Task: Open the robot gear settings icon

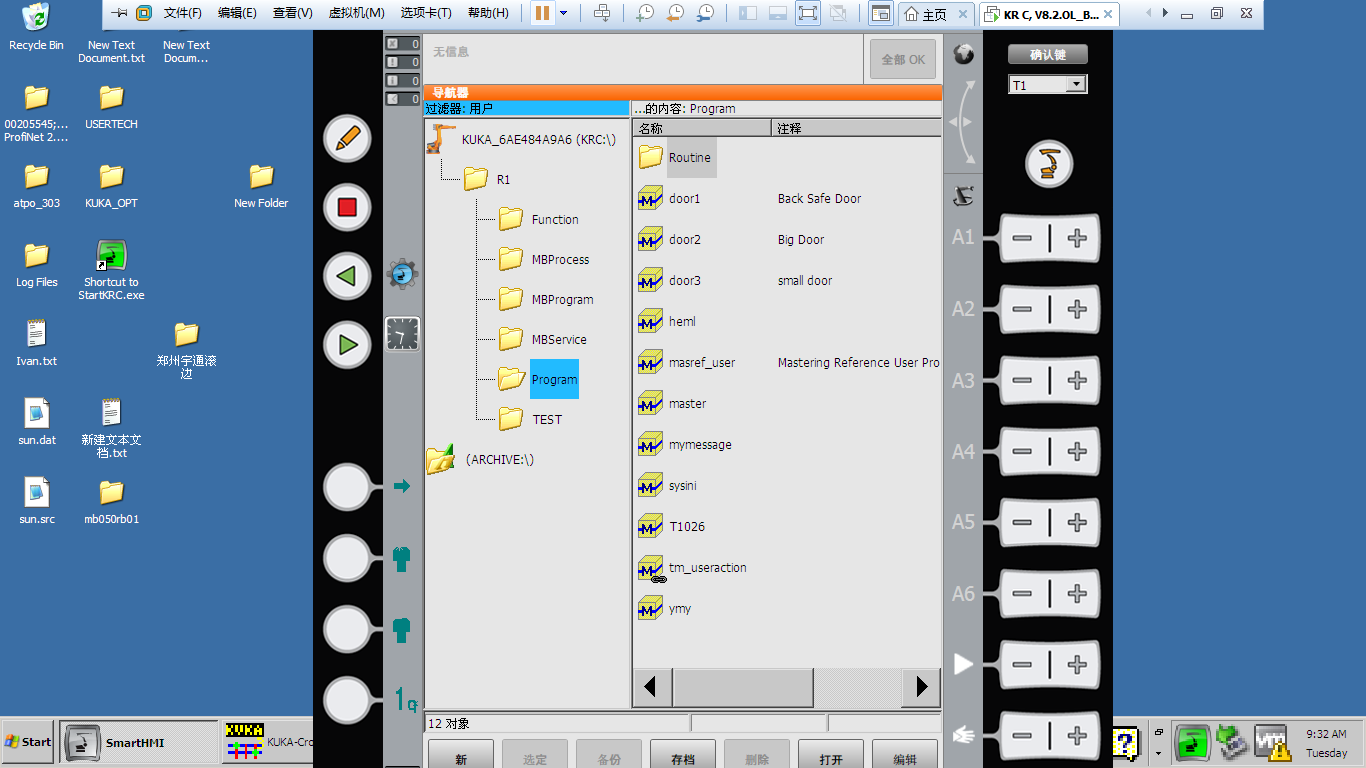Action: (402, 273)
